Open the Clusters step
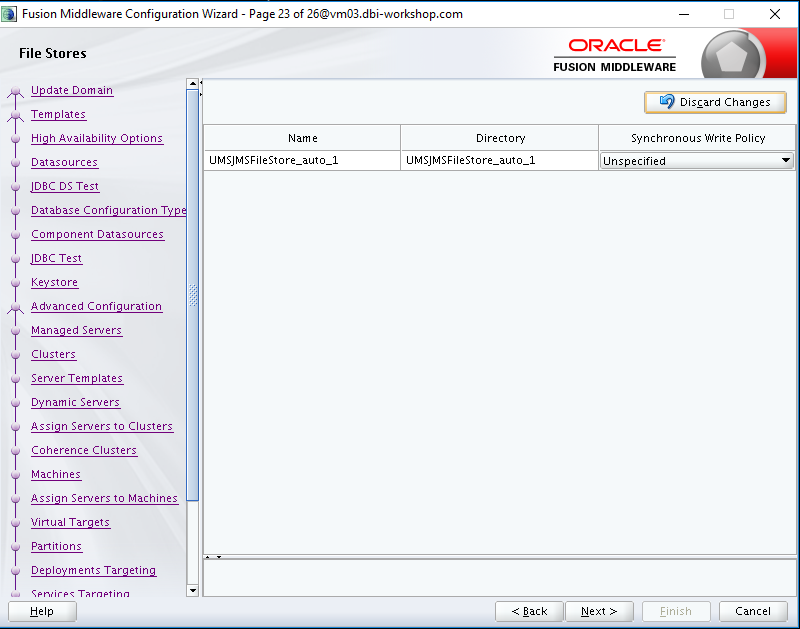The width and height of the screenshot is (800, 629). pos(54,354)
